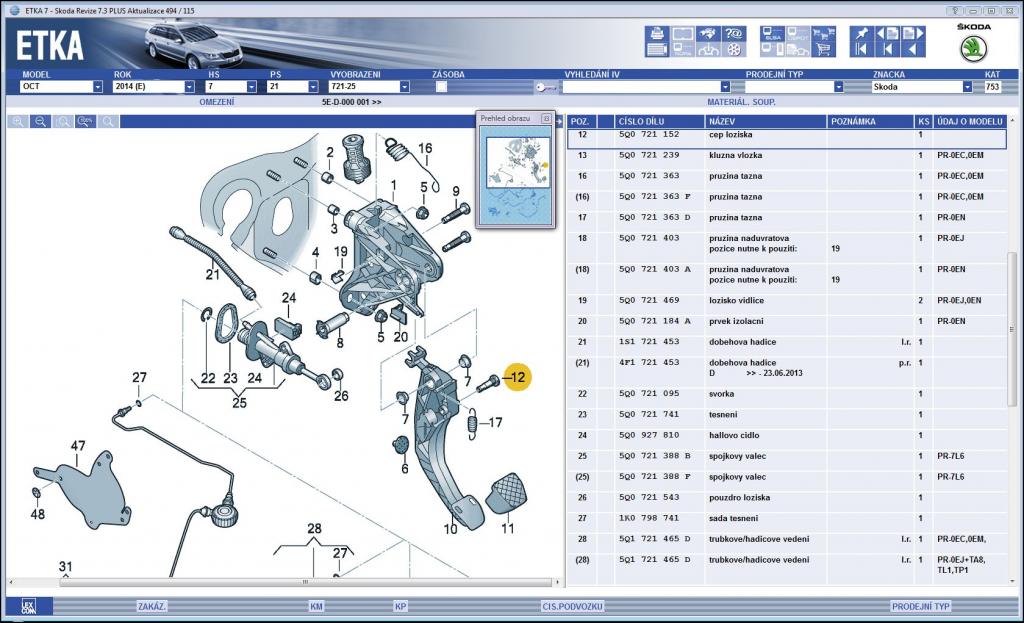Go to previous illustration page icon

coord(888,33)
